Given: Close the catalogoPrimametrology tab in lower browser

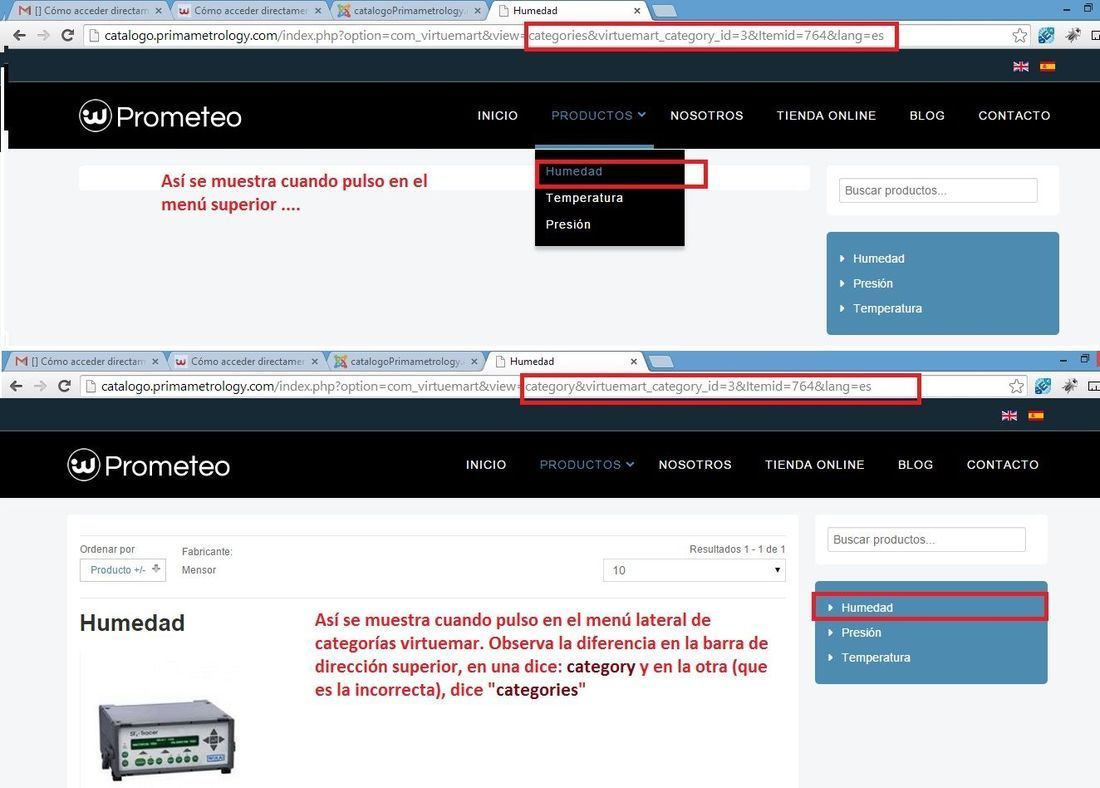Looking at the screenshot, I should pyautogui.click(x=474, y=361).
